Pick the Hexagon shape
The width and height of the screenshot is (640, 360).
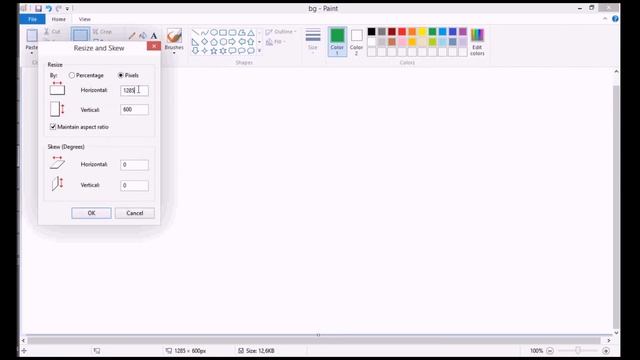click(x=223, y=42)
